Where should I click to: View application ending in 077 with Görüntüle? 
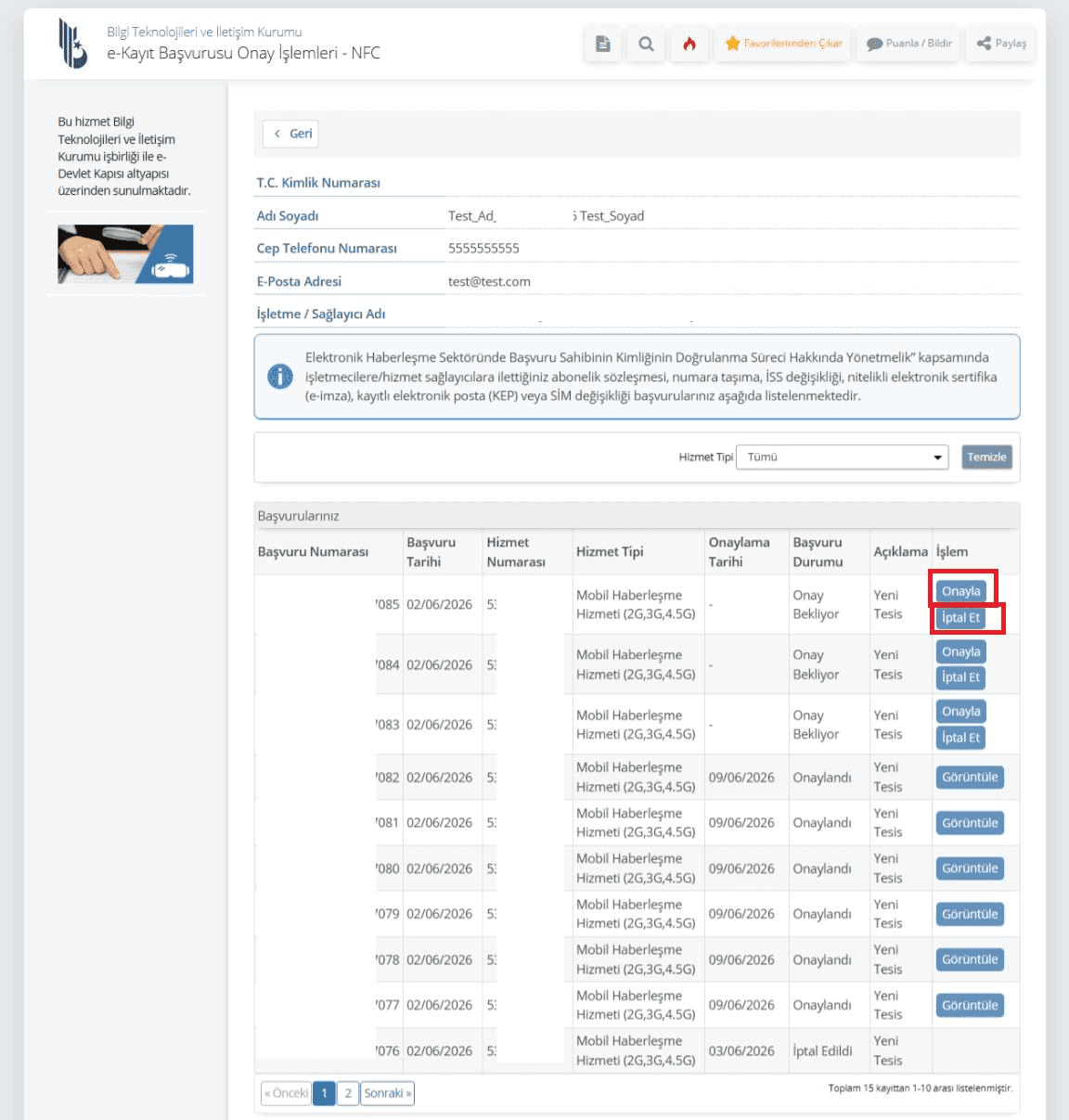970,1005
